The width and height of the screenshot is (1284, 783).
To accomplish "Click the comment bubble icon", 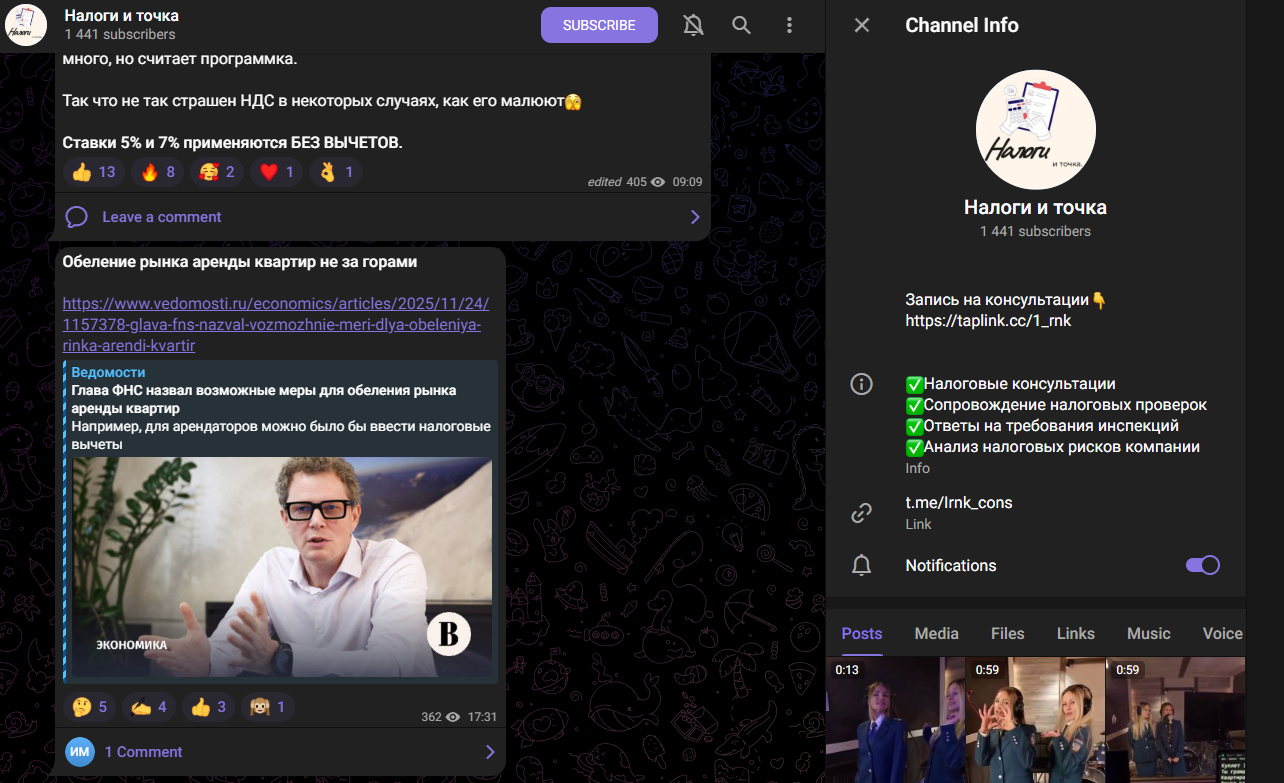I will [x=77, y=217].
